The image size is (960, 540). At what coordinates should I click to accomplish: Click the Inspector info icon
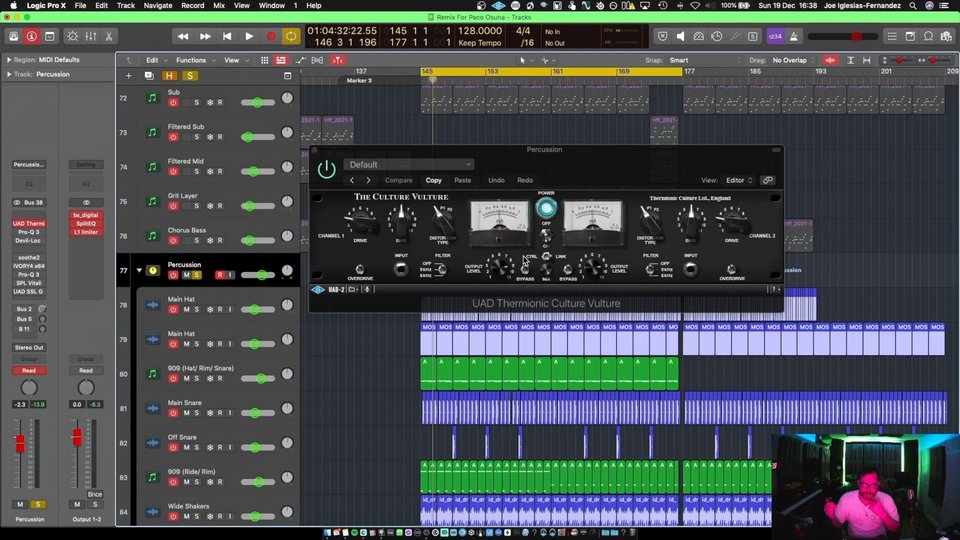coord(33,36)
